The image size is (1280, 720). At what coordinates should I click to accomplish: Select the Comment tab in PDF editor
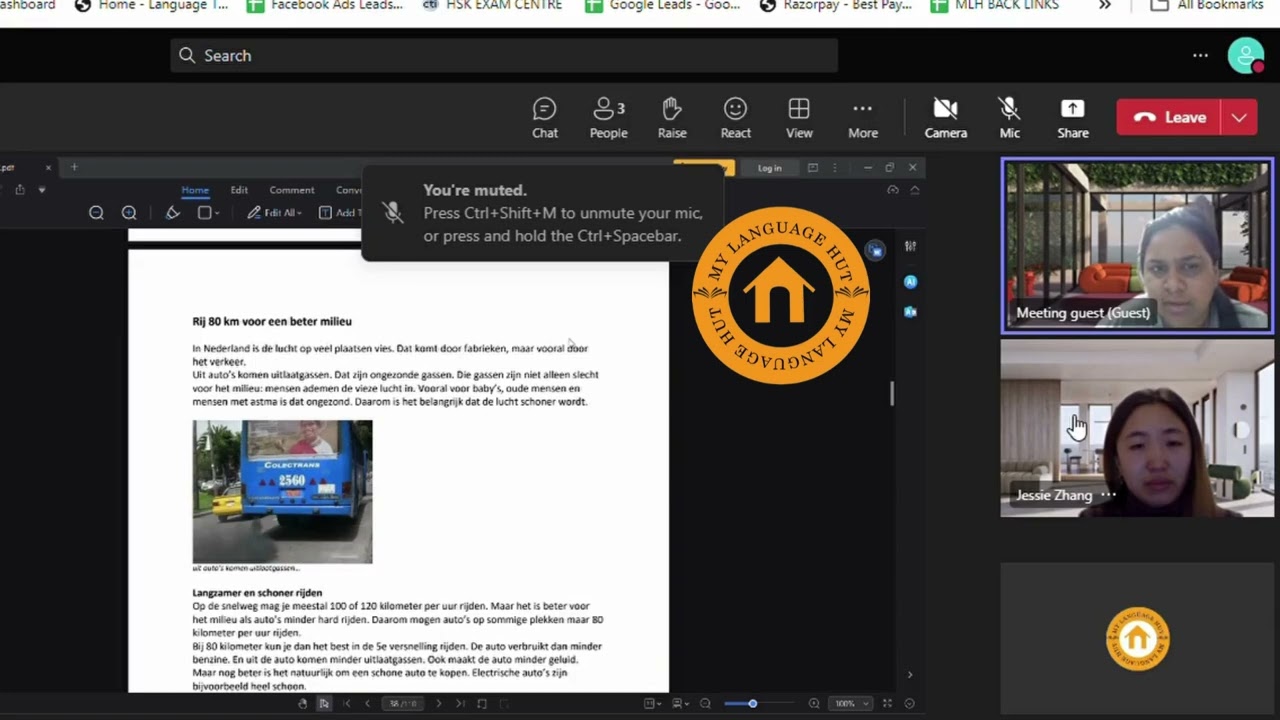(291, 190)
